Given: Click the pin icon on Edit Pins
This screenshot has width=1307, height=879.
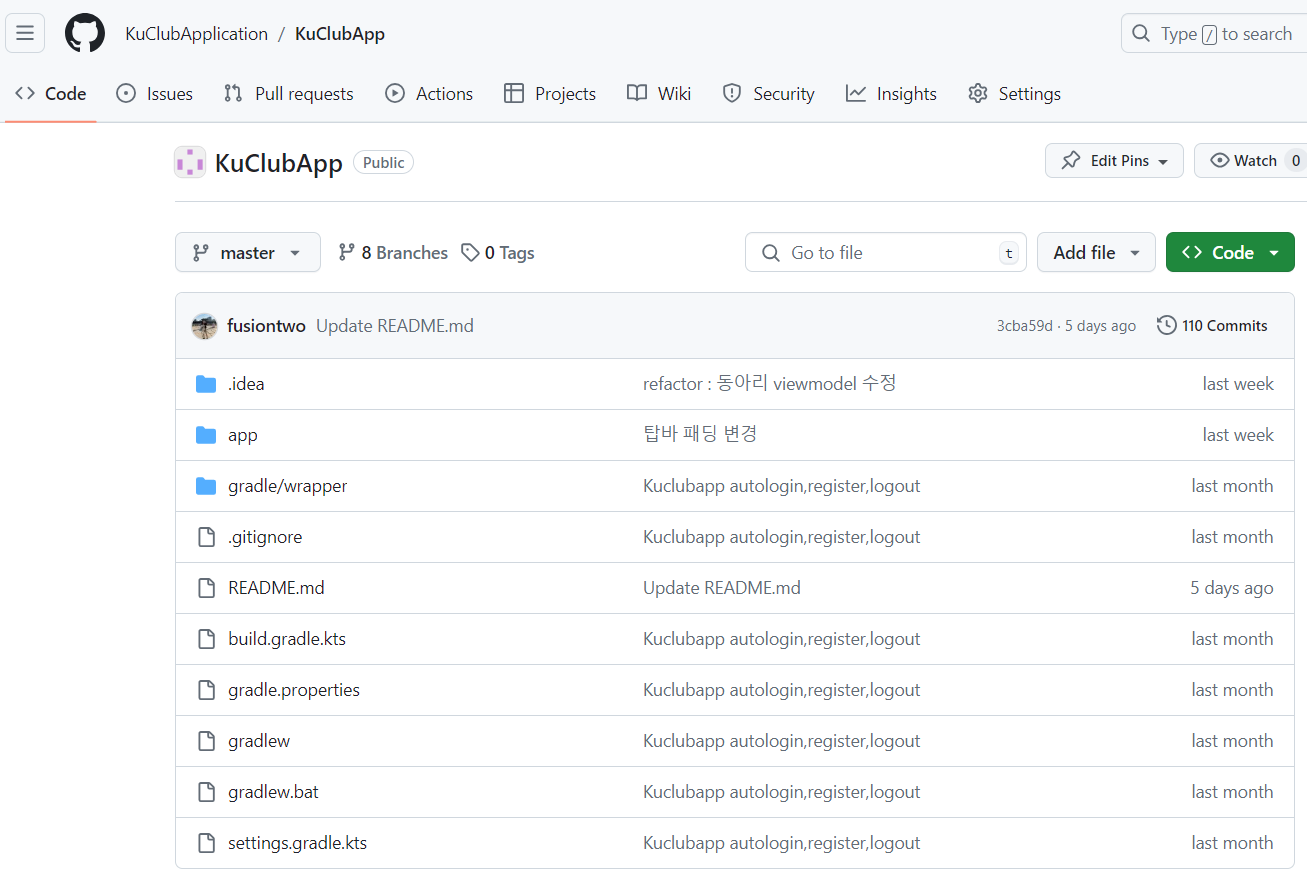Looking at the screenshot, I should point(1071,160).
